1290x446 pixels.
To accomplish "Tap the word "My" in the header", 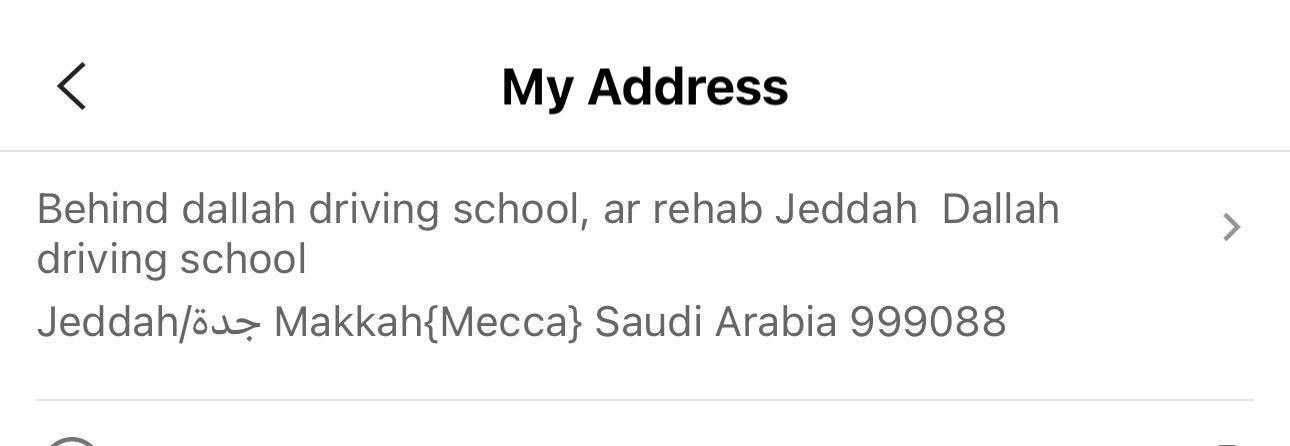I will [x=536, y=87].
